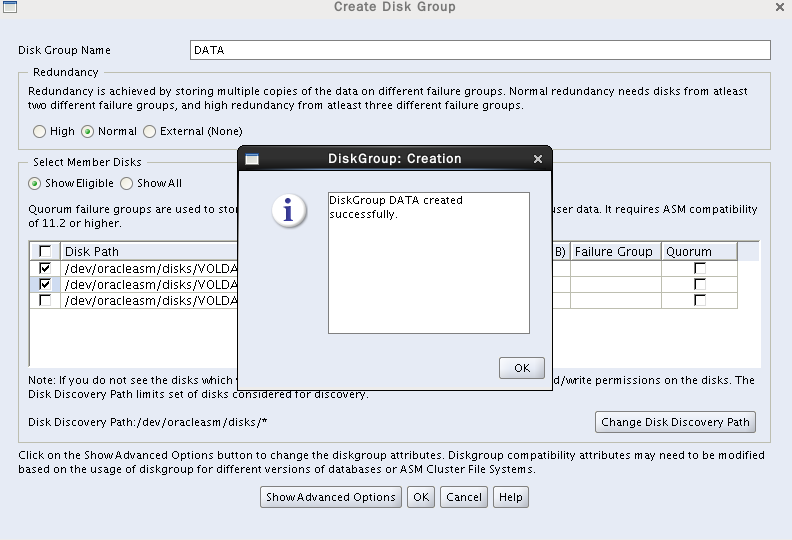Open the DiskGroup Creation window menu icon
The image size is (792, 540).
[252, 159]
